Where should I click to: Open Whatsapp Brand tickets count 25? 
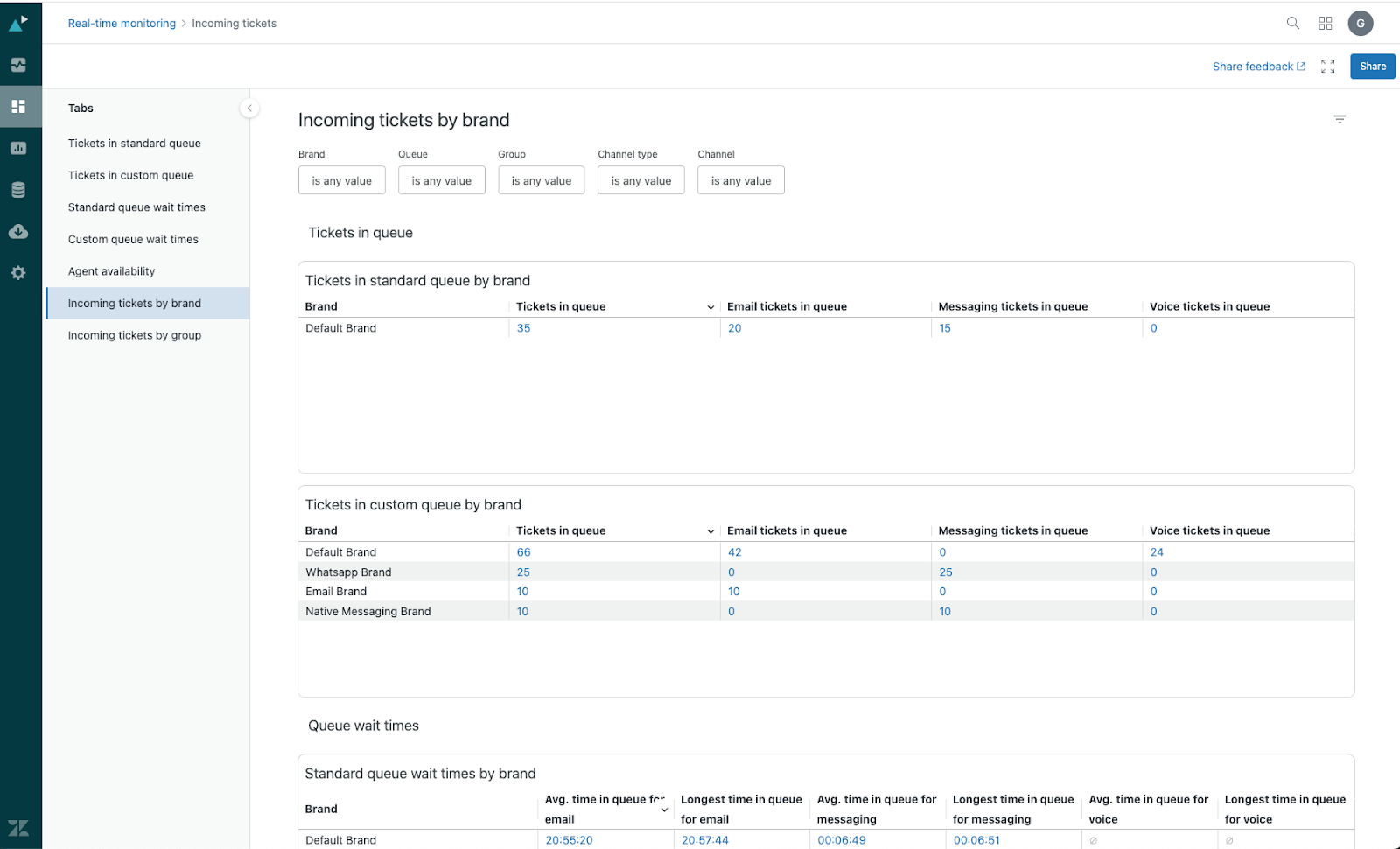click(x=523, y=572)
